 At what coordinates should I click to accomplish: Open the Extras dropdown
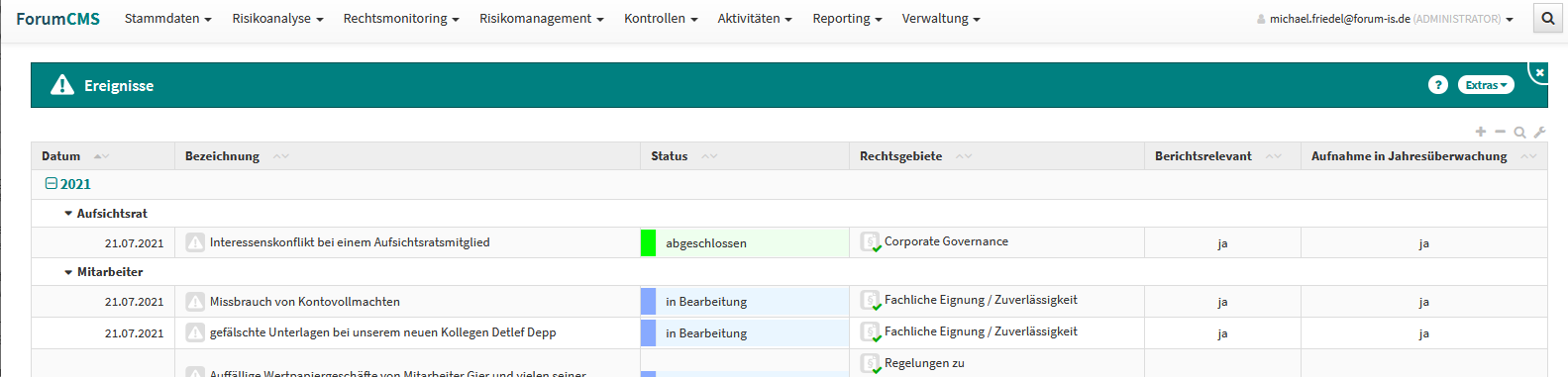pyautogui.click(x=1486, y=85)
